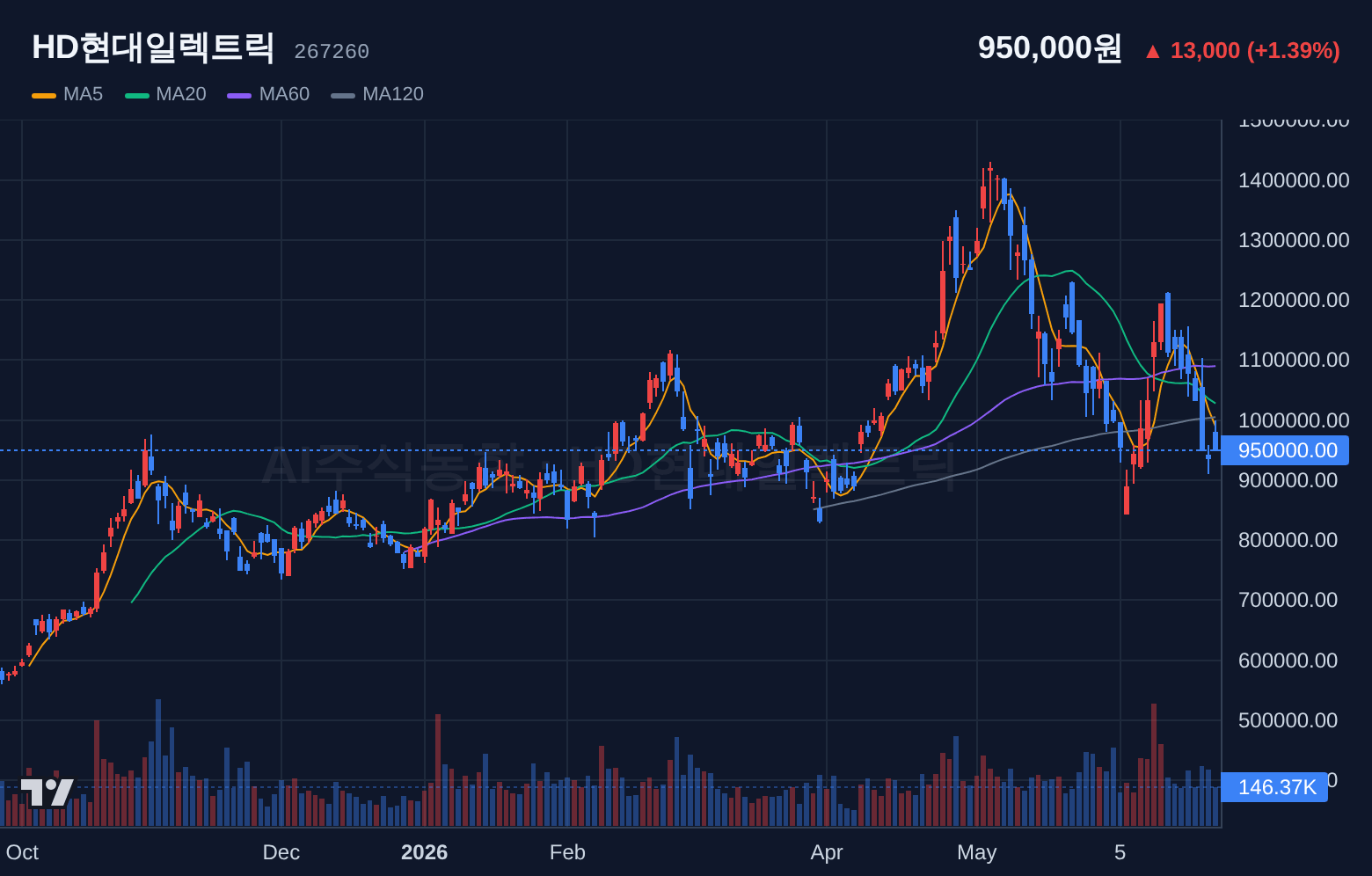This screenshot has height=876, width=1372.
Task: Select the May label on time axis
Action: tap(976, 852)
